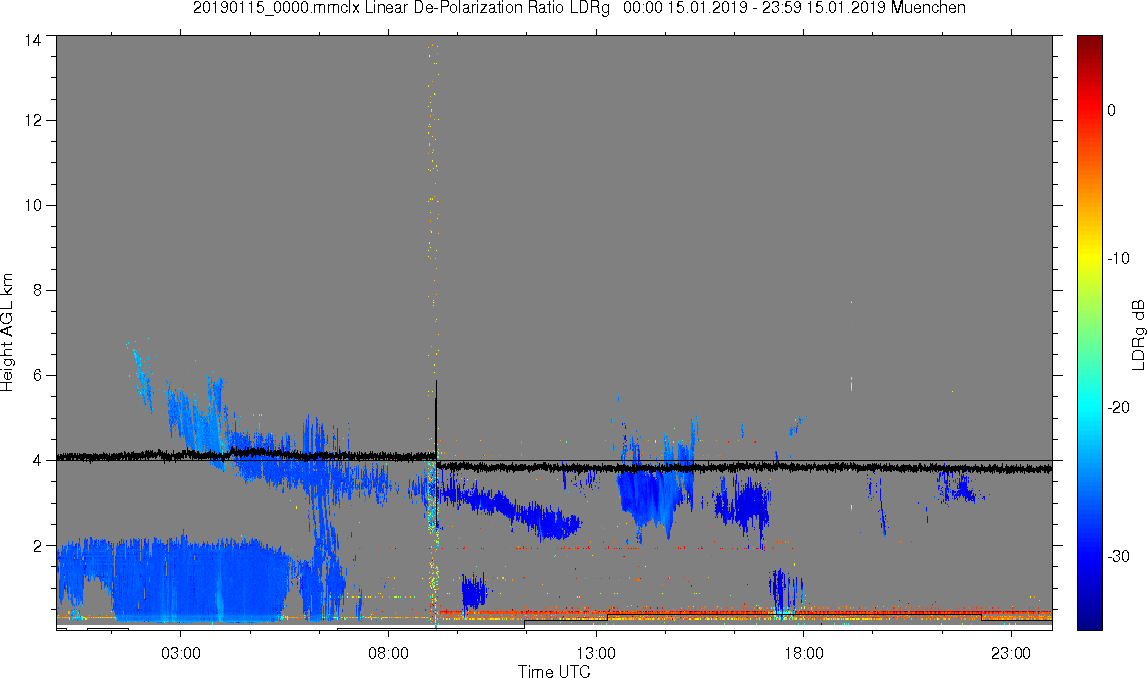
Task: Click the 10 km height tick label
Action: [33, 206]
